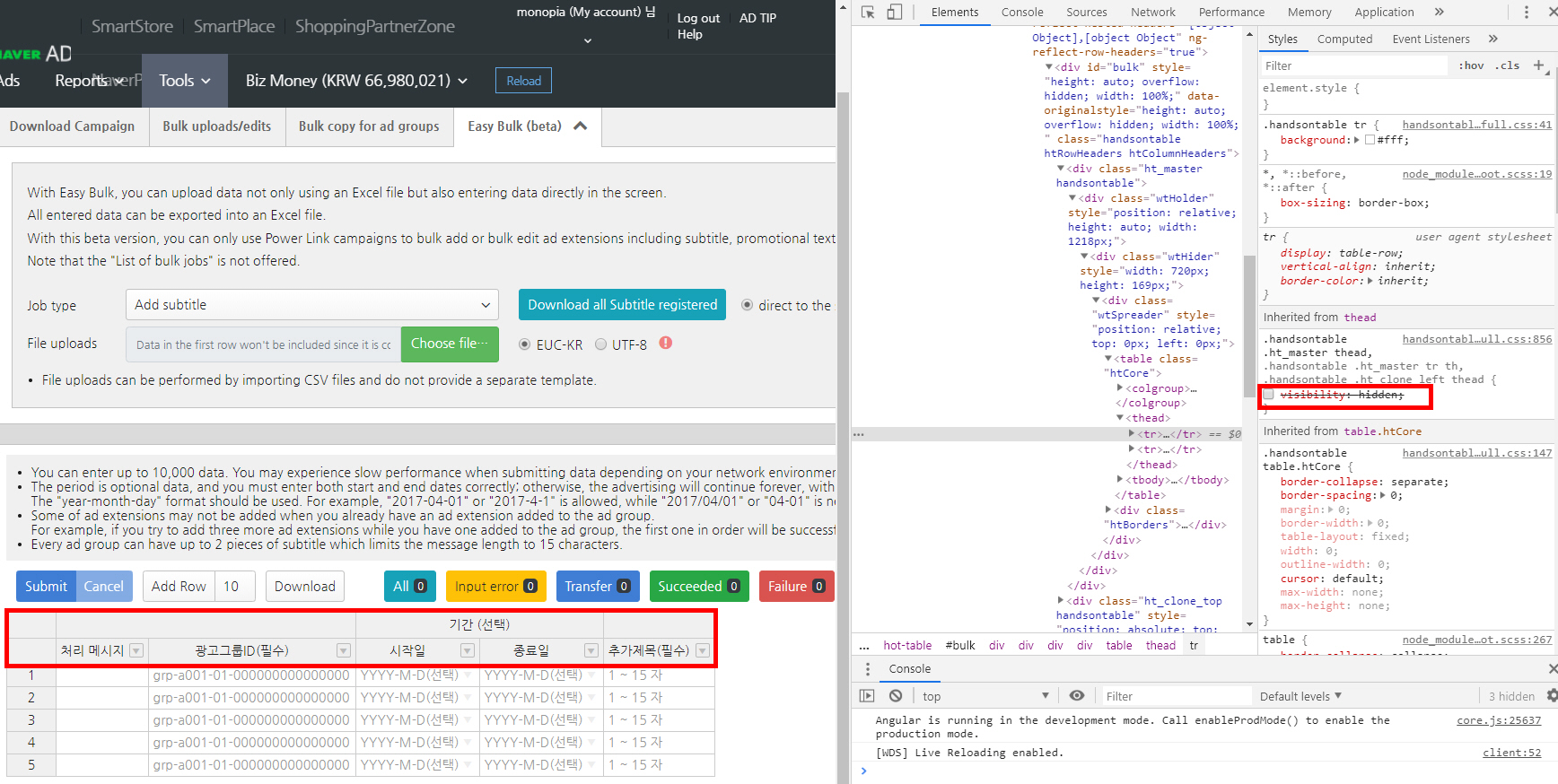Screen dimensions: 1558x784
Task: Click the Add Row count field showing 10
Action: [234, 587]
